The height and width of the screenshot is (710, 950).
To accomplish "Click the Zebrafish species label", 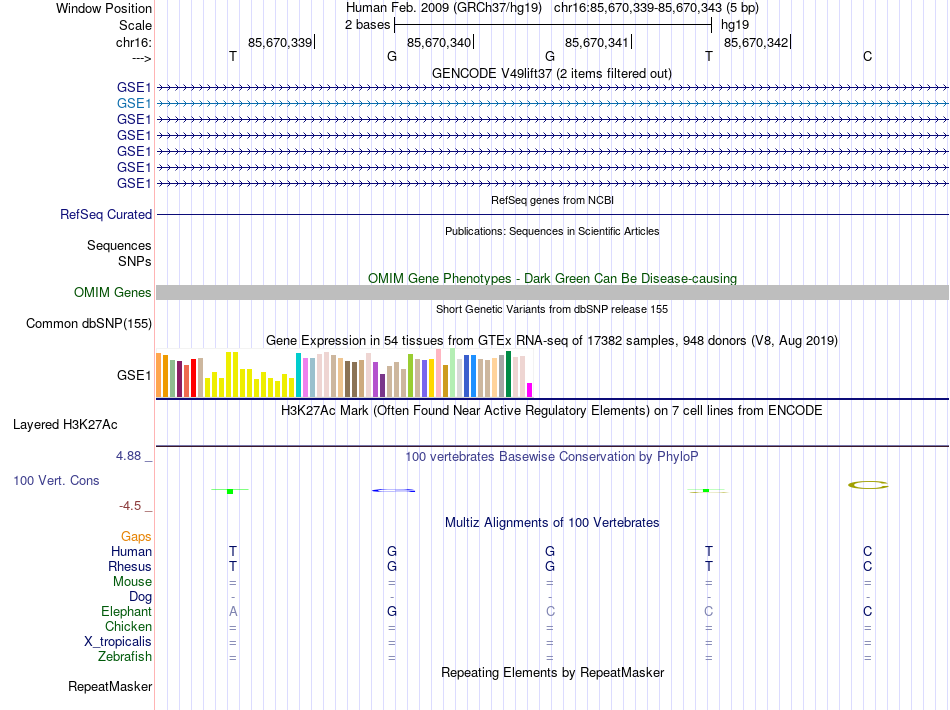I will coord(125,657).
